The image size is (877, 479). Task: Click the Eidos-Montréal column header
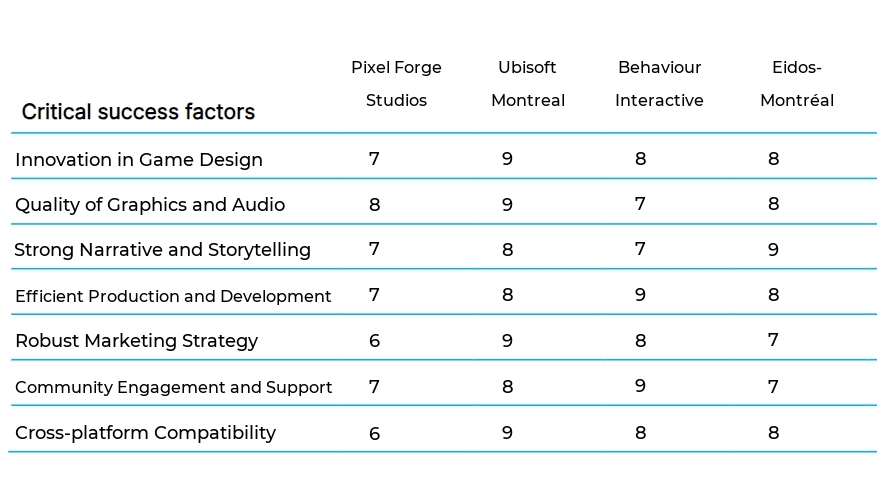click(796, 84)
